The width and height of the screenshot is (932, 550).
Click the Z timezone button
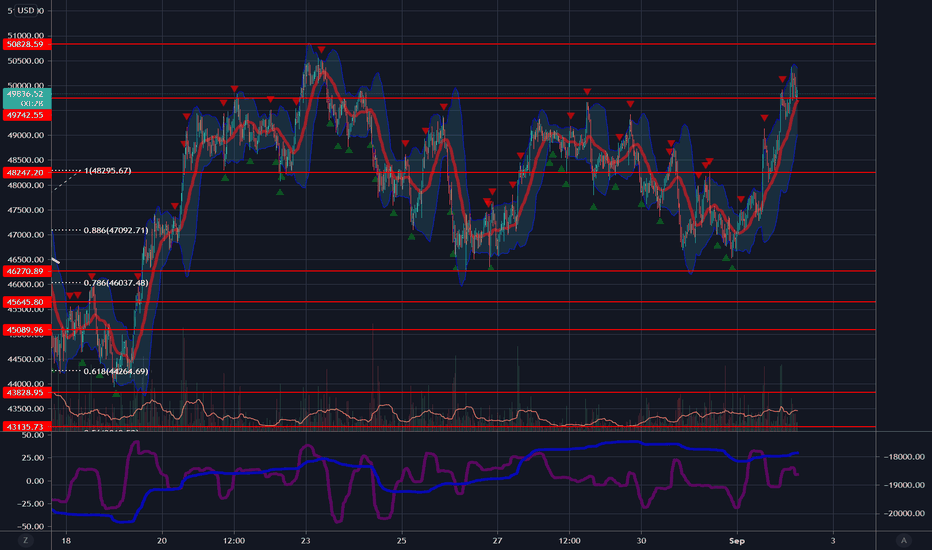[25, 540]
